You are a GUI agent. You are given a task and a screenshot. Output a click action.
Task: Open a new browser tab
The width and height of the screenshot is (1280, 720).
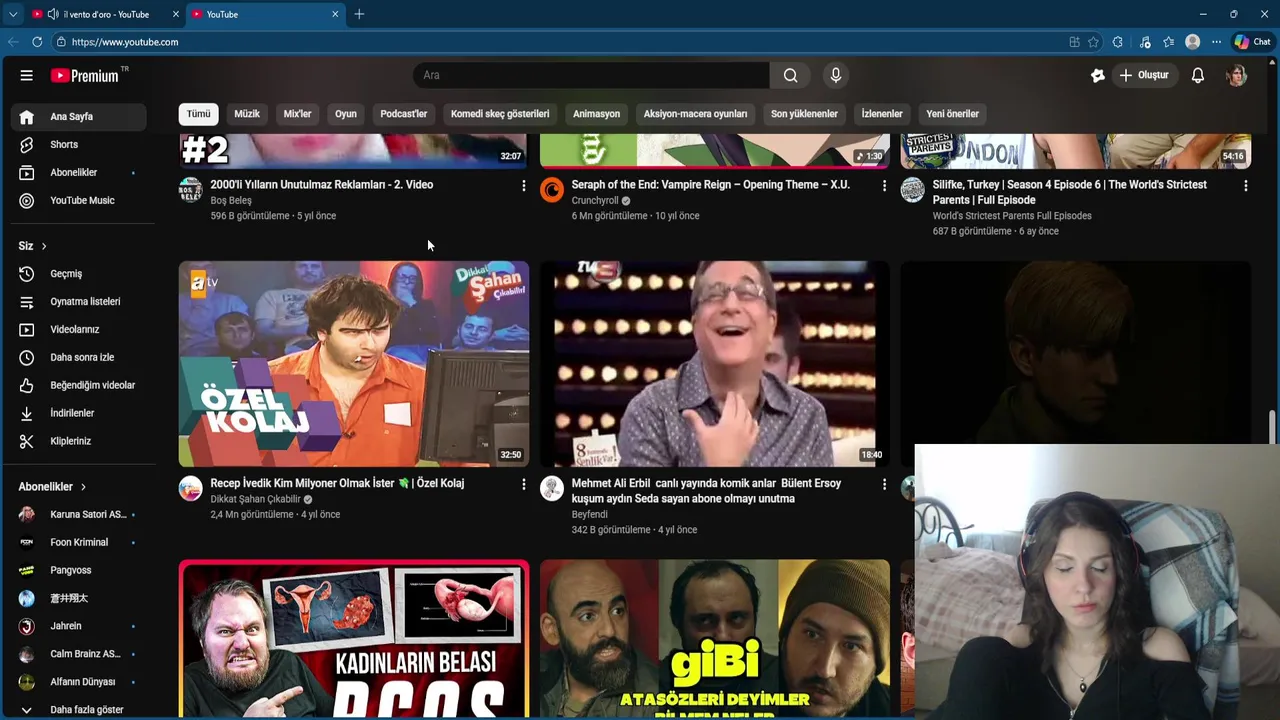pyautogui.click(x=359, y=14)
